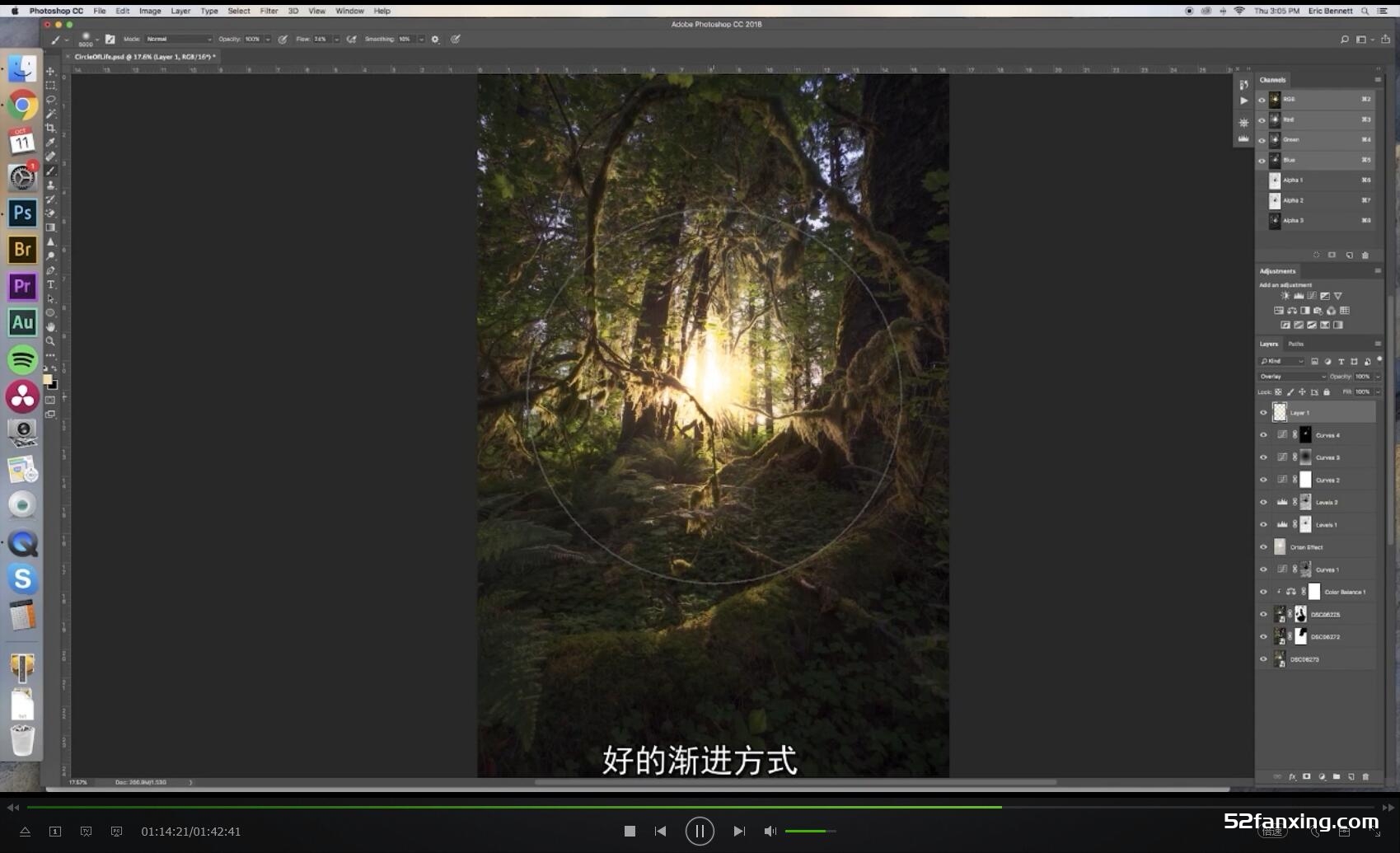Screen dimensions: 1400x853
Task: Open the brush Mode dropdown
Action: (x=179, y=39)
